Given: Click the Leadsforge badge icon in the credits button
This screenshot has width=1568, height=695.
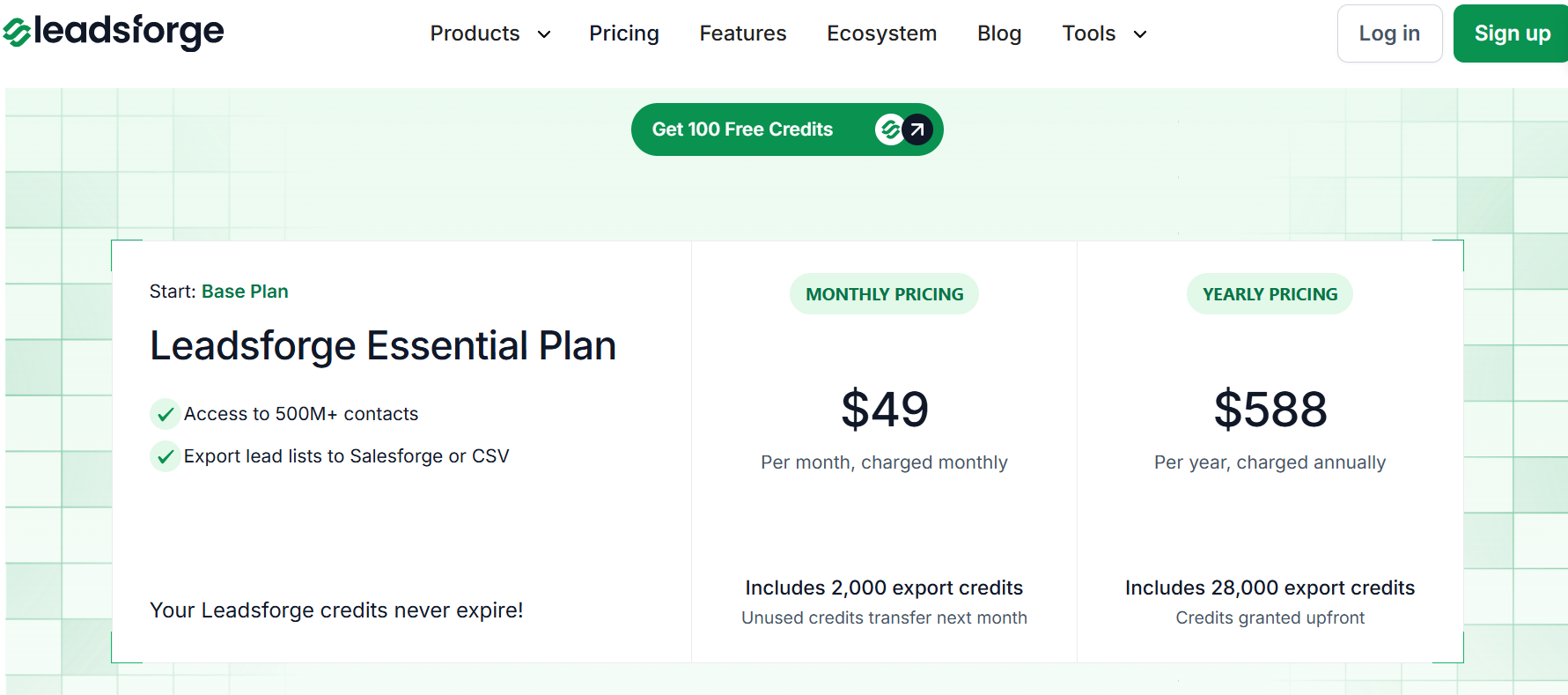Looking at the screenshot, I should click(889, 129).
